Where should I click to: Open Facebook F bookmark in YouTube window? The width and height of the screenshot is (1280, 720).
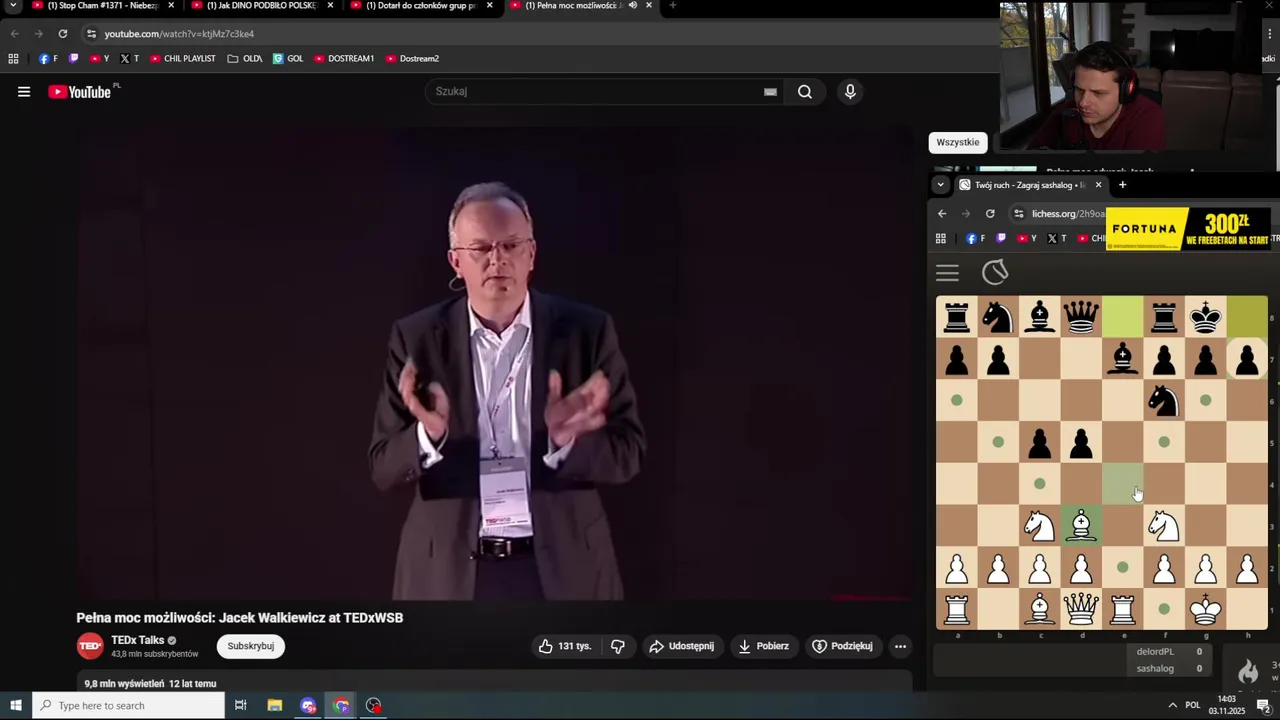[x=48, y=59]
